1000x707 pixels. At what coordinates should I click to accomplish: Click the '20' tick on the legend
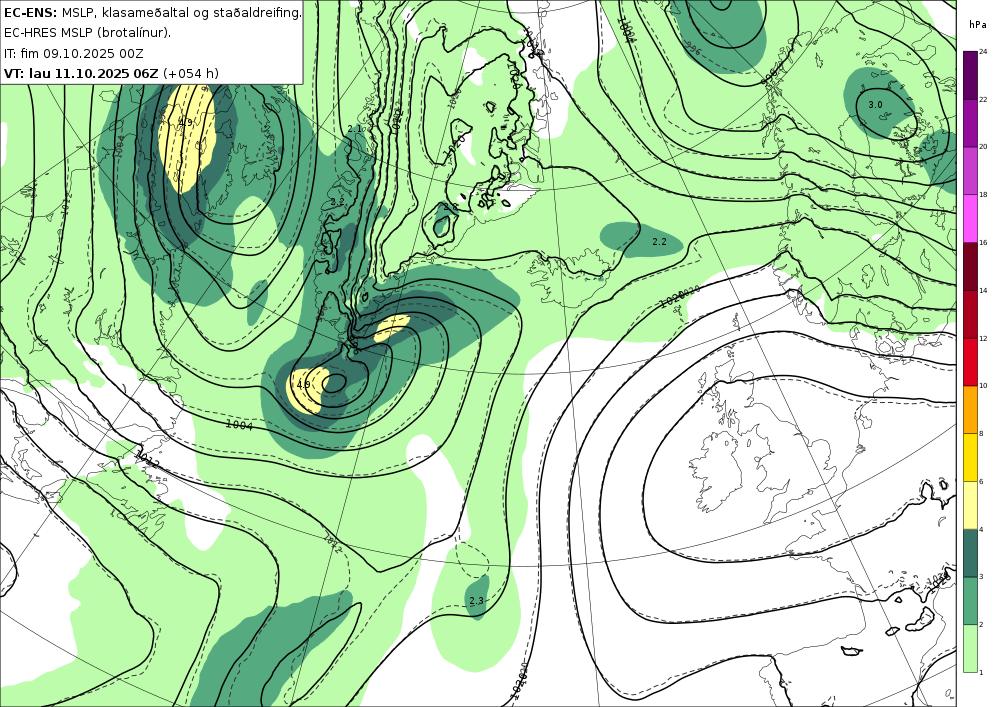click(x=983, y=147)
